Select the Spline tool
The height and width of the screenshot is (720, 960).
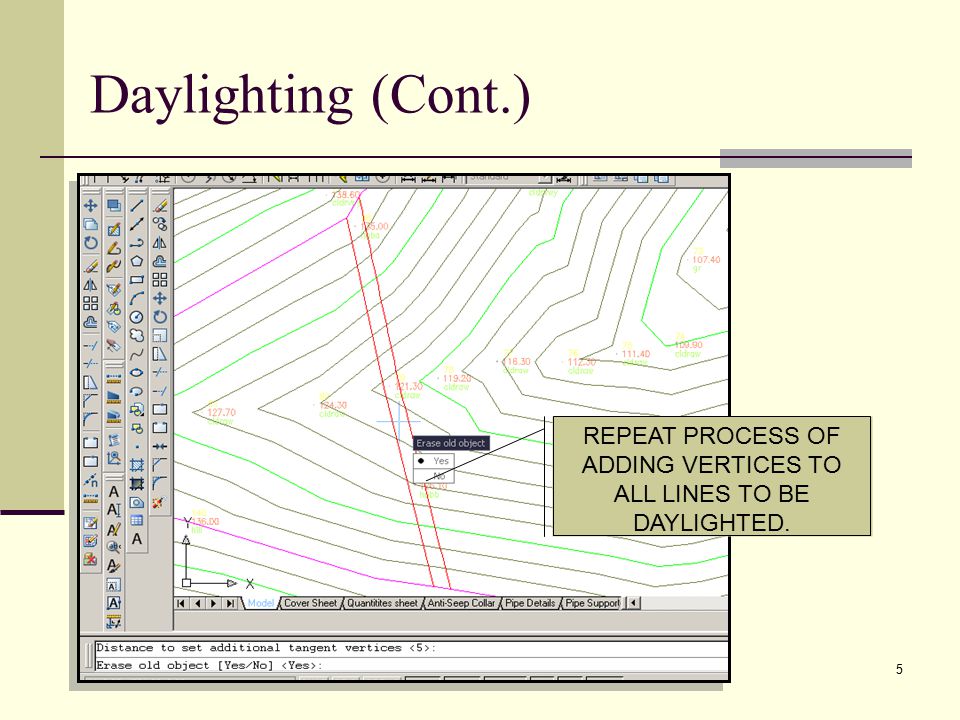pos(137,353)
